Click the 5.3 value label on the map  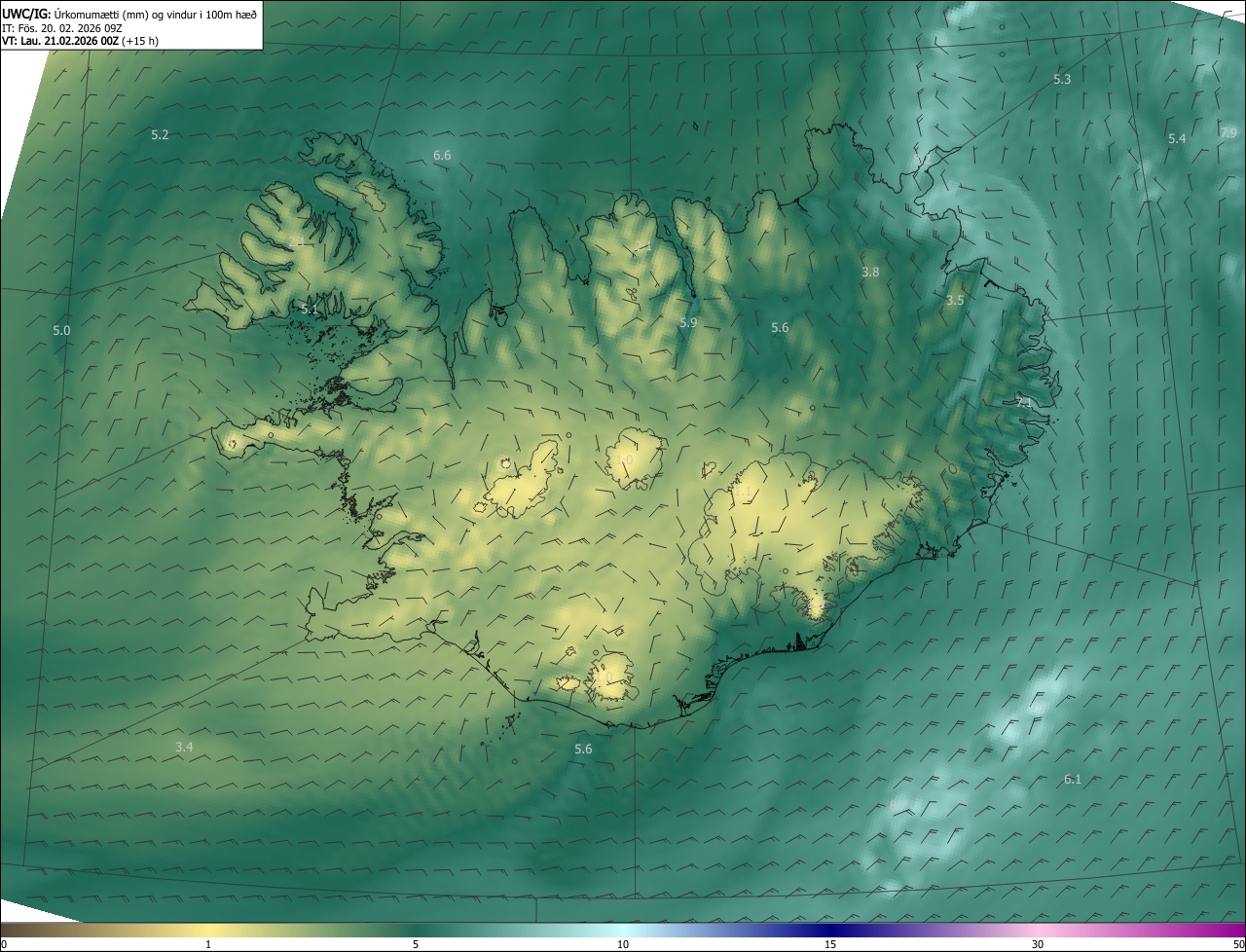tap(1062, 80)
